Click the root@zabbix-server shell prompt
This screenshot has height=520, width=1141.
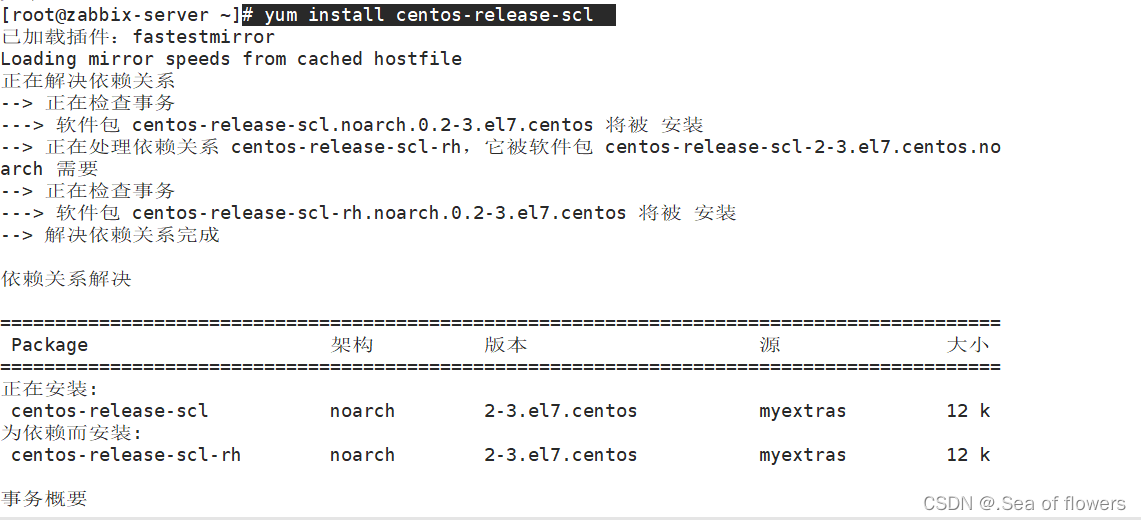tap(120, 14)
